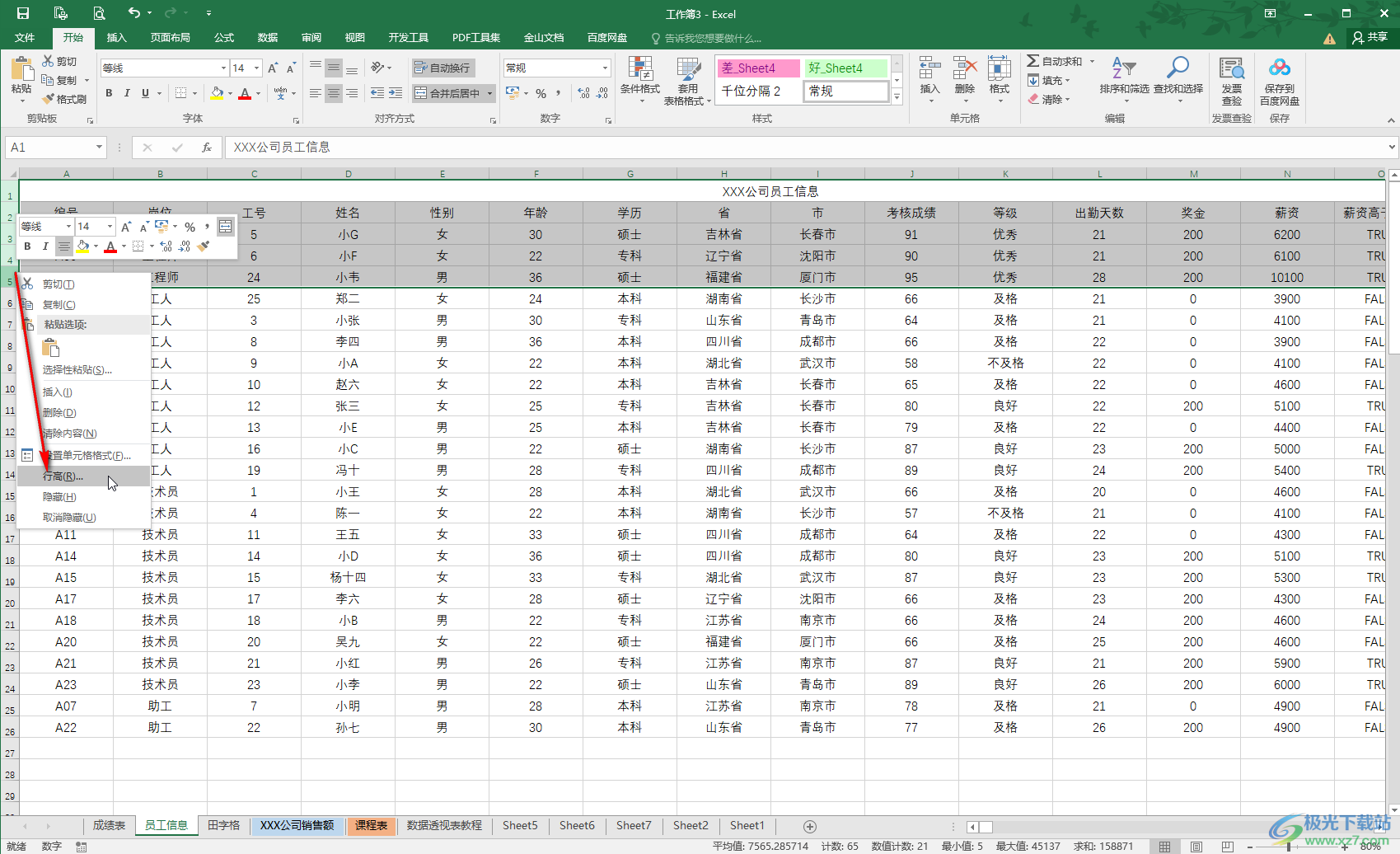Viewport: 1400px width, 854px height.
Task: Click the new sheet plus icon
Action: click(810, 826)
